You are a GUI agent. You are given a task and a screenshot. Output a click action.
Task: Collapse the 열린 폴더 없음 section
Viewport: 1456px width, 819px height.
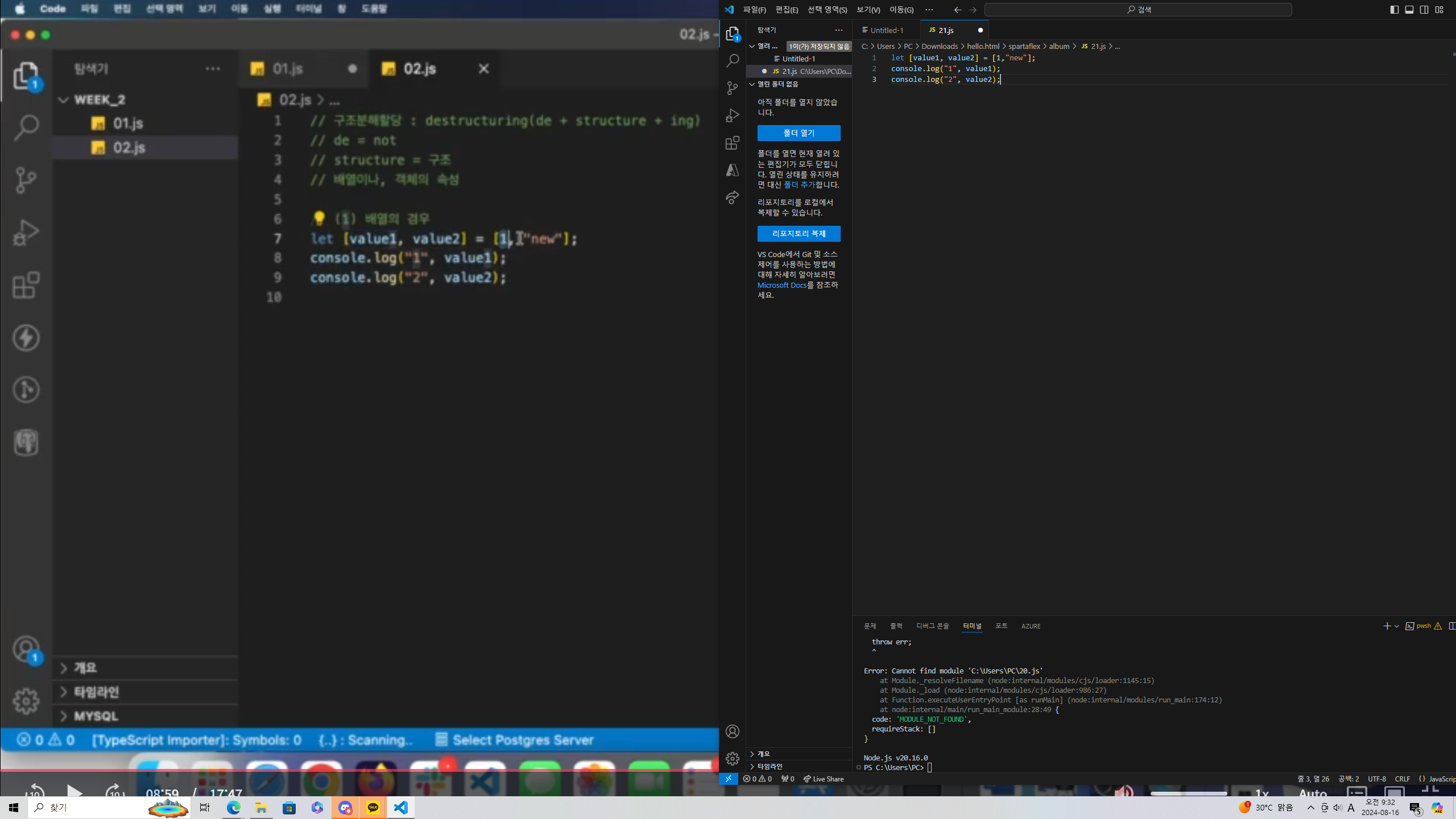(799, 84)
